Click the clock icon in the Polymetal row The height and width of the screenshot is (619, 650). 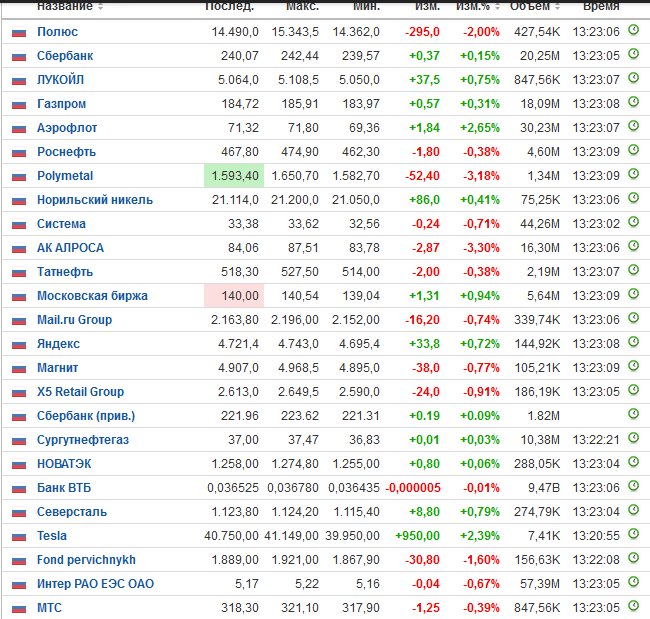click(633, 174)
